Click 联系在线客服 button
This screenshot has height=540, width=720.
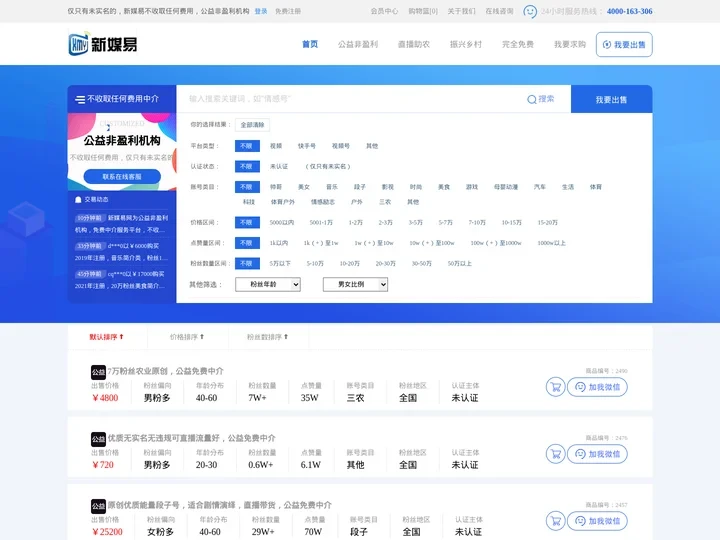coord(122,176)
